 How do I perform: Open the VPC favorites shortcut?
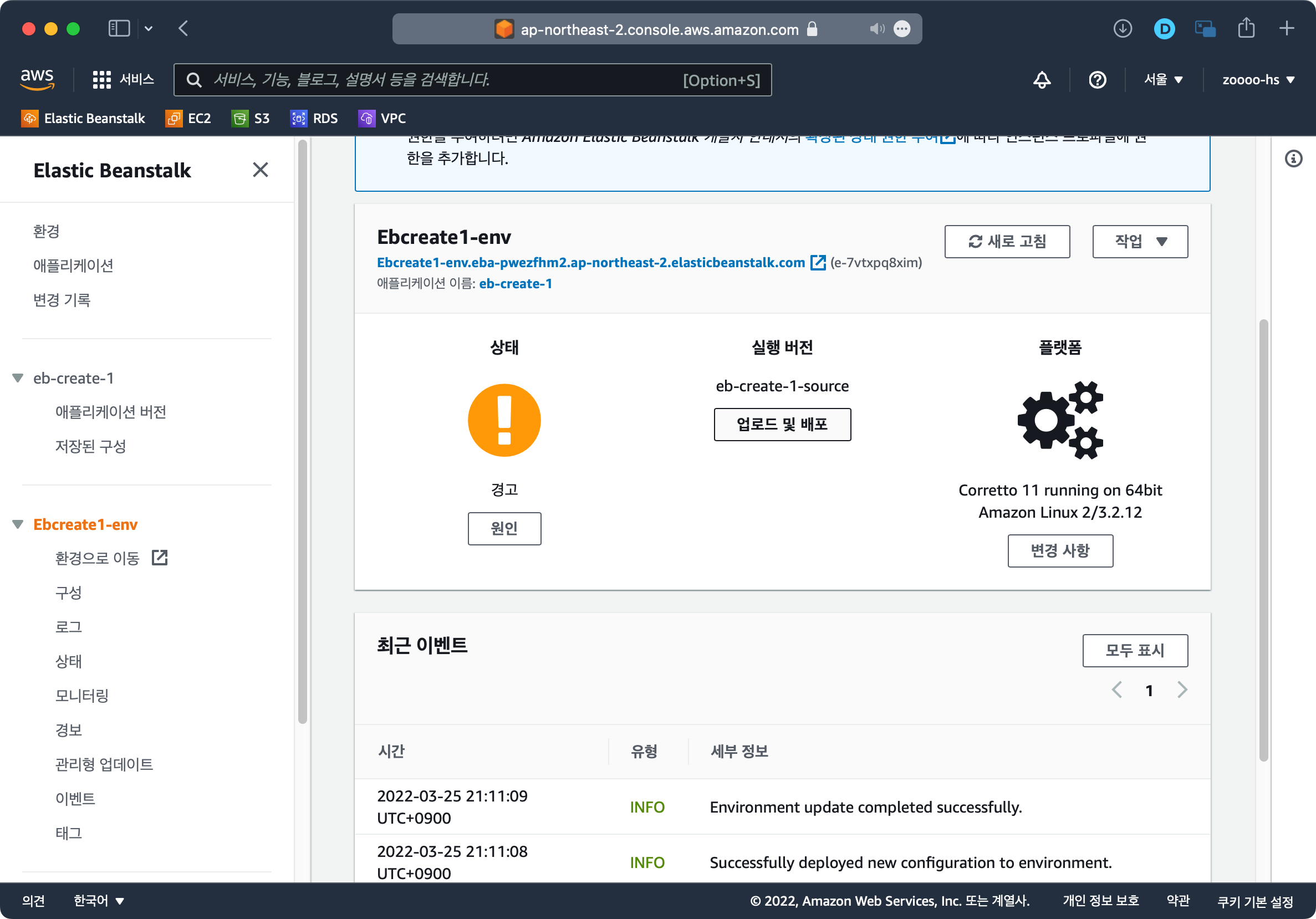click(x=382, y=118)
